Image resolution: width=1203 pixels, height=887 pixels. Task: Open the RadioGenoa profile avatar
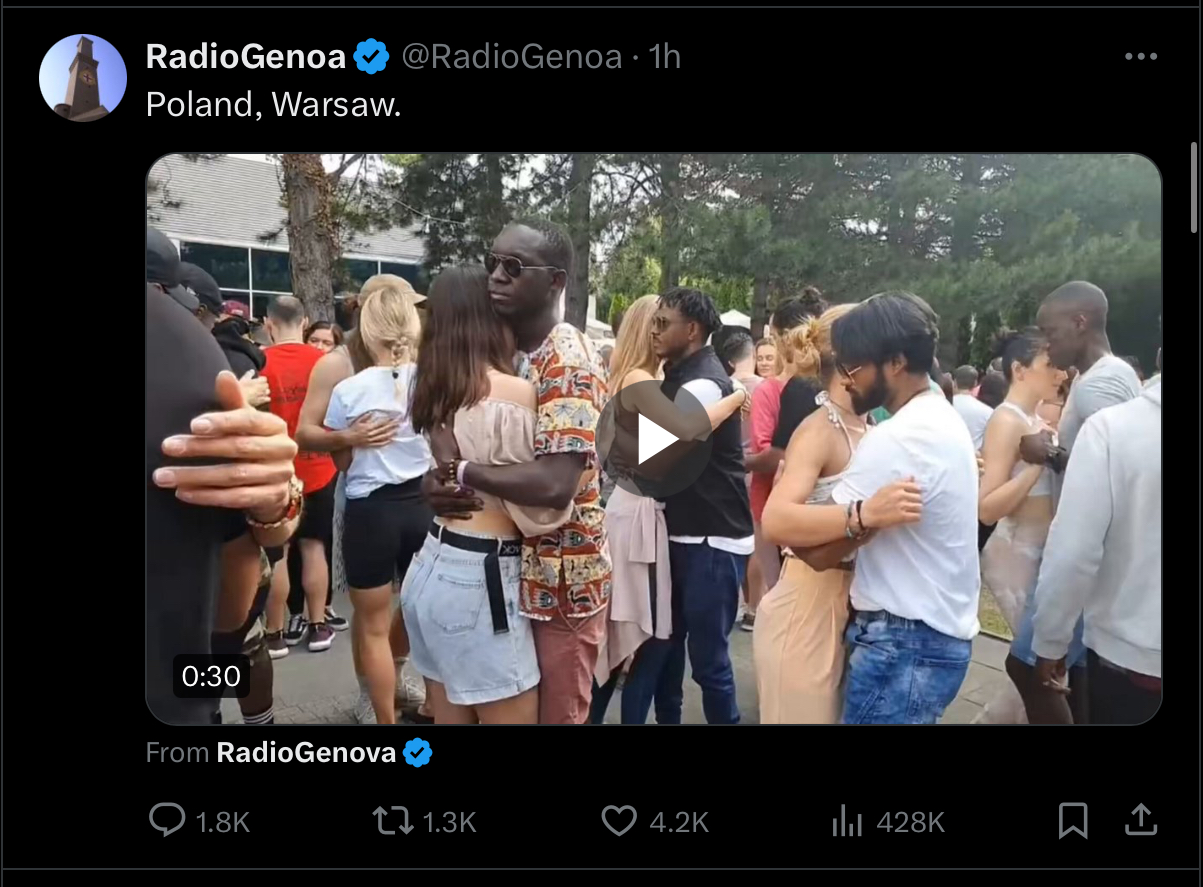coord(83,78)
